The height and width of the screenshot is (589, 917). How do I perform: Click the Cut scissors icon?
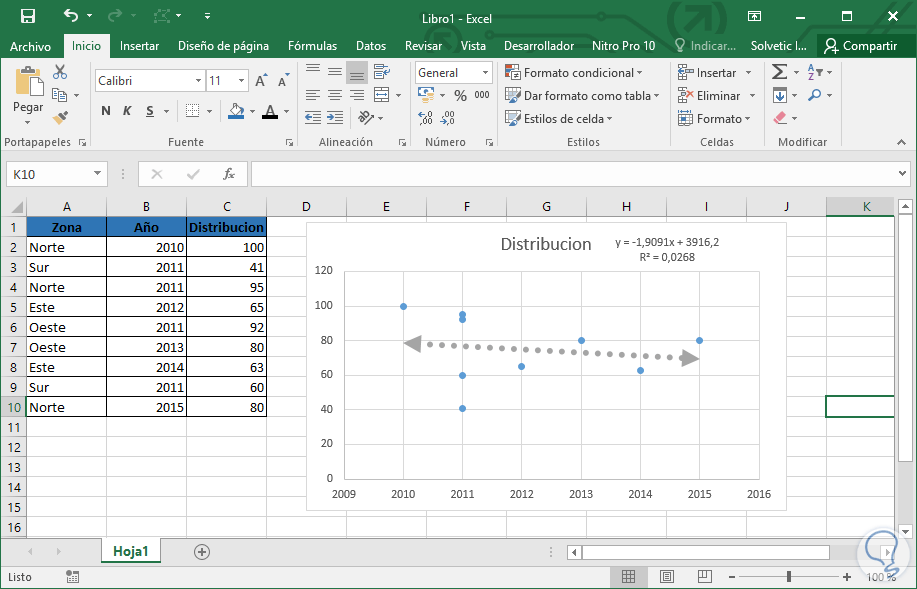60,72
